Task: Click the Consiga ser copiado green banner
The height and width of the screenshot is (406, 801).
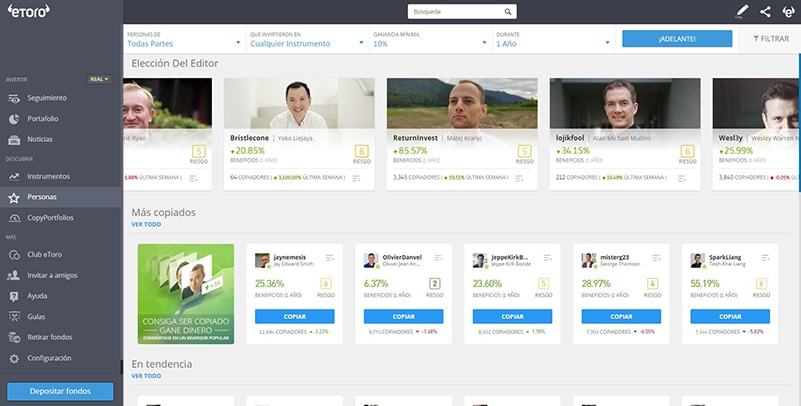Action: click(186, 294)
